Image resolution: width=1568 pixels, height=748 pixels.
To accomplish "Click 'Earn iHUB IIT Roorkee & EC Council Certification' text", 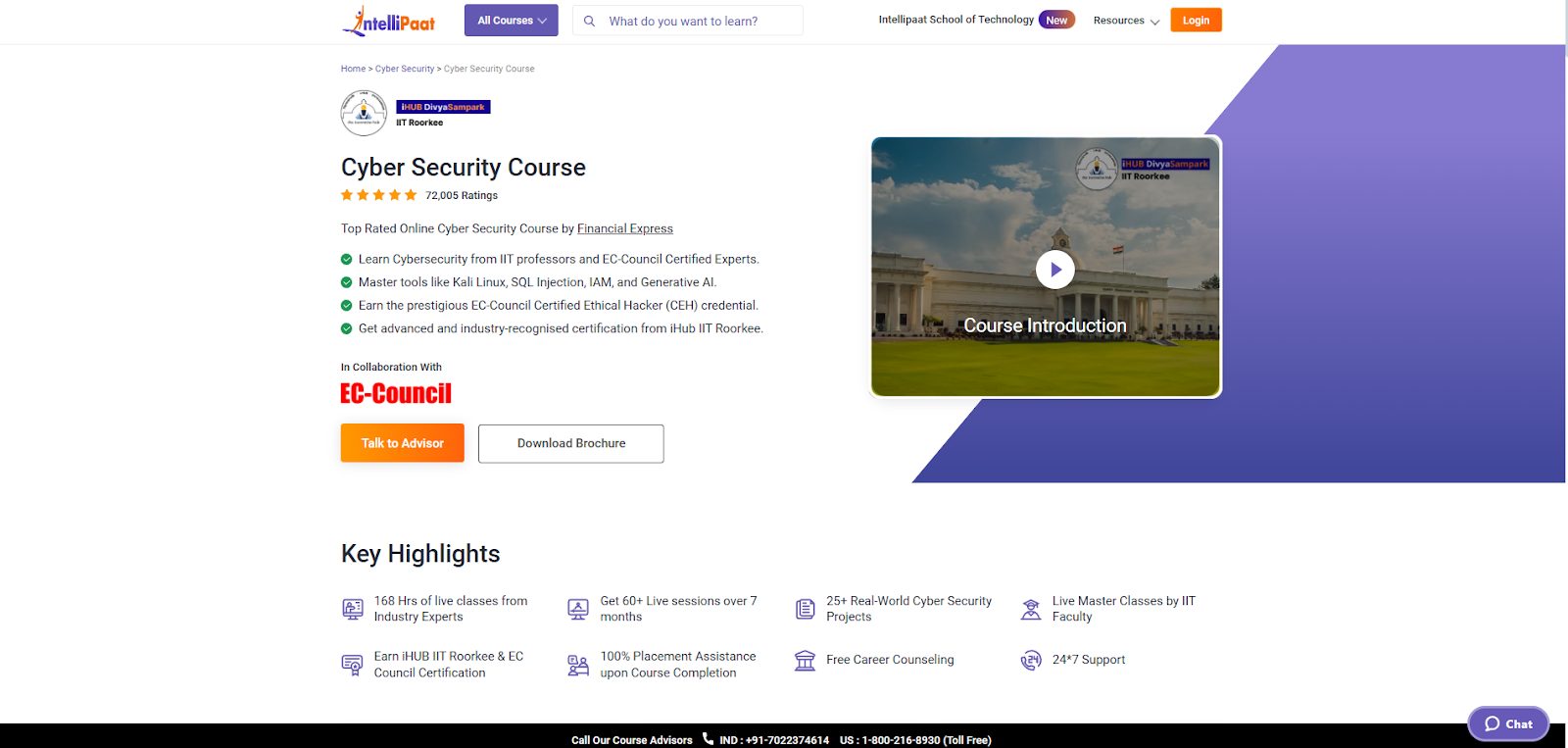I will click(449, 665).
